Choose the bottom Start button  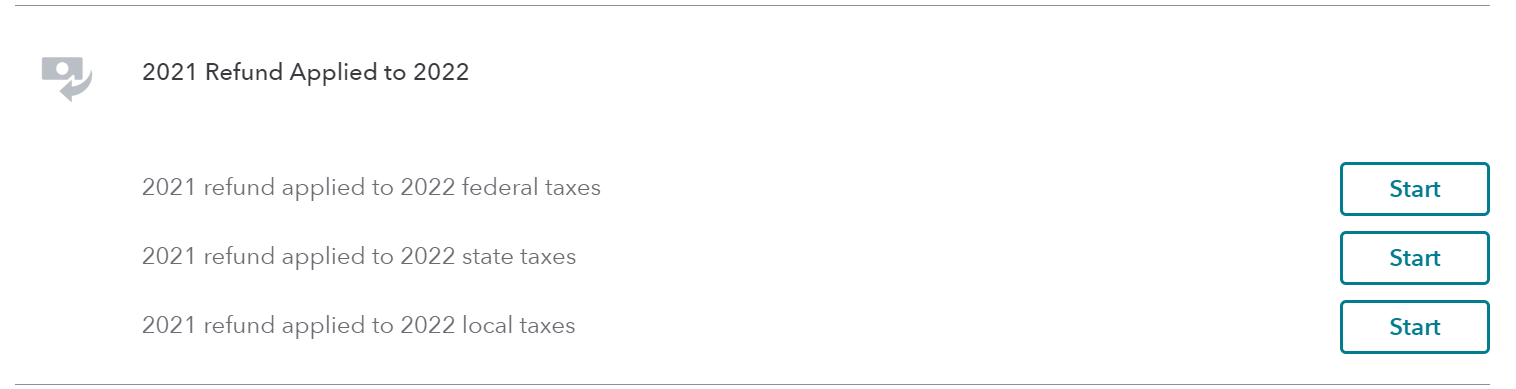pyautogui.click(x=1414, y=327)
